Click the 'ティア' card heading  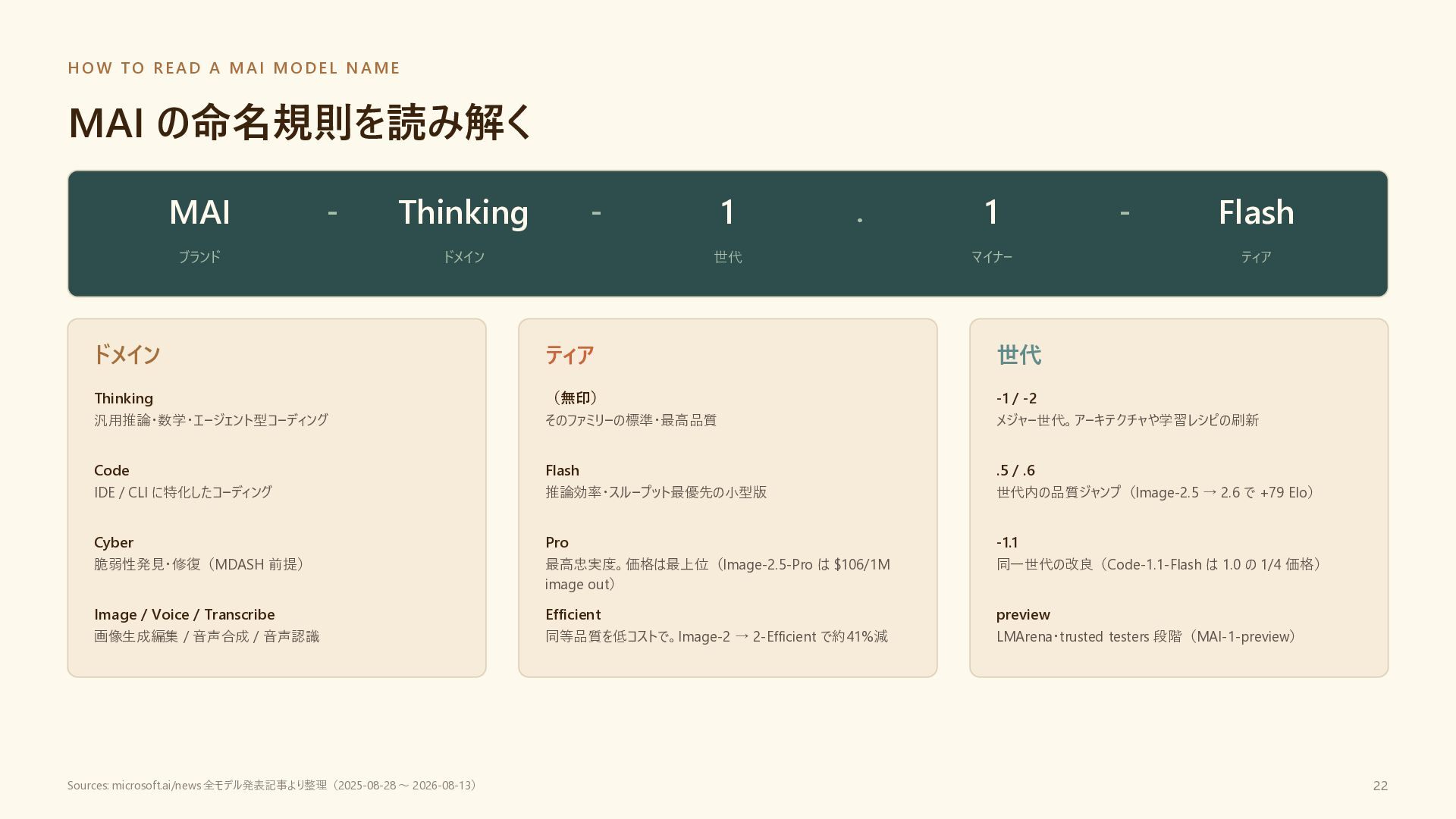tap(569, 355)
